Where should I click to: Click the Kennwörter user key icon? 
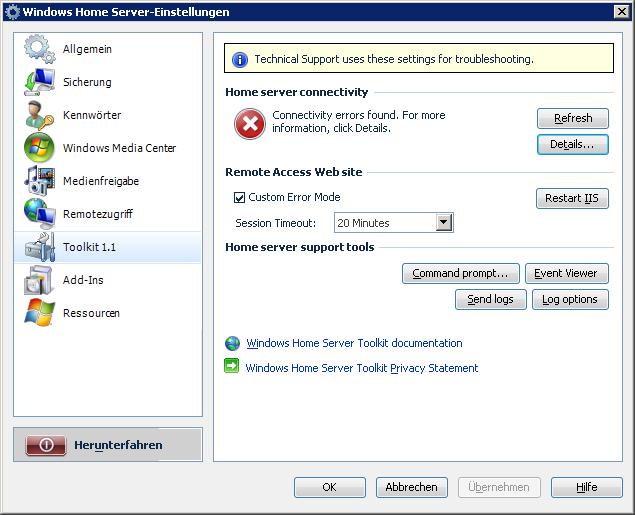coord(39,115)
